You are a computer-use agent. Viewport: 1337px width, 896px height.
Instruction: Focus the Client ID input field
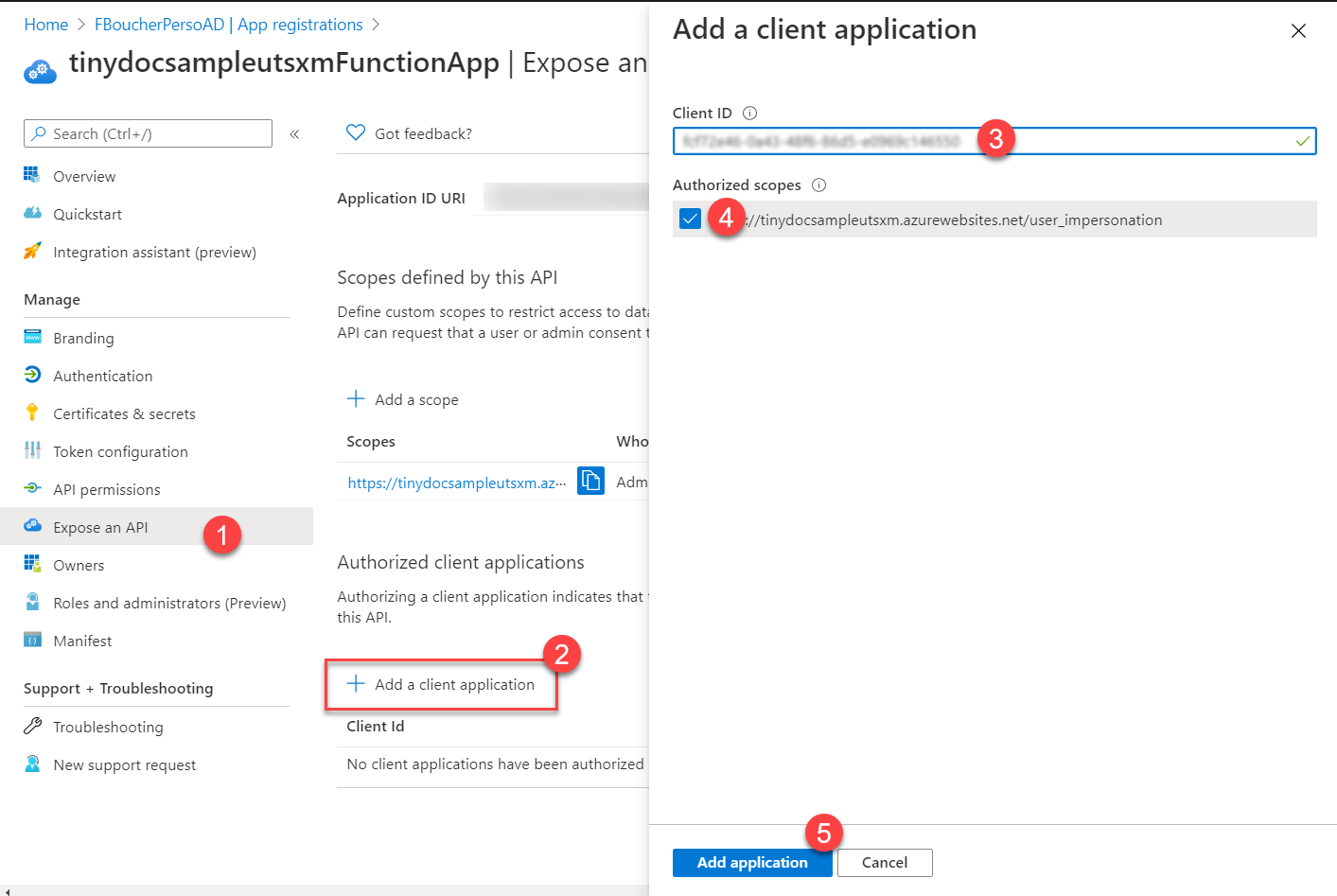(x=994, y=141)
